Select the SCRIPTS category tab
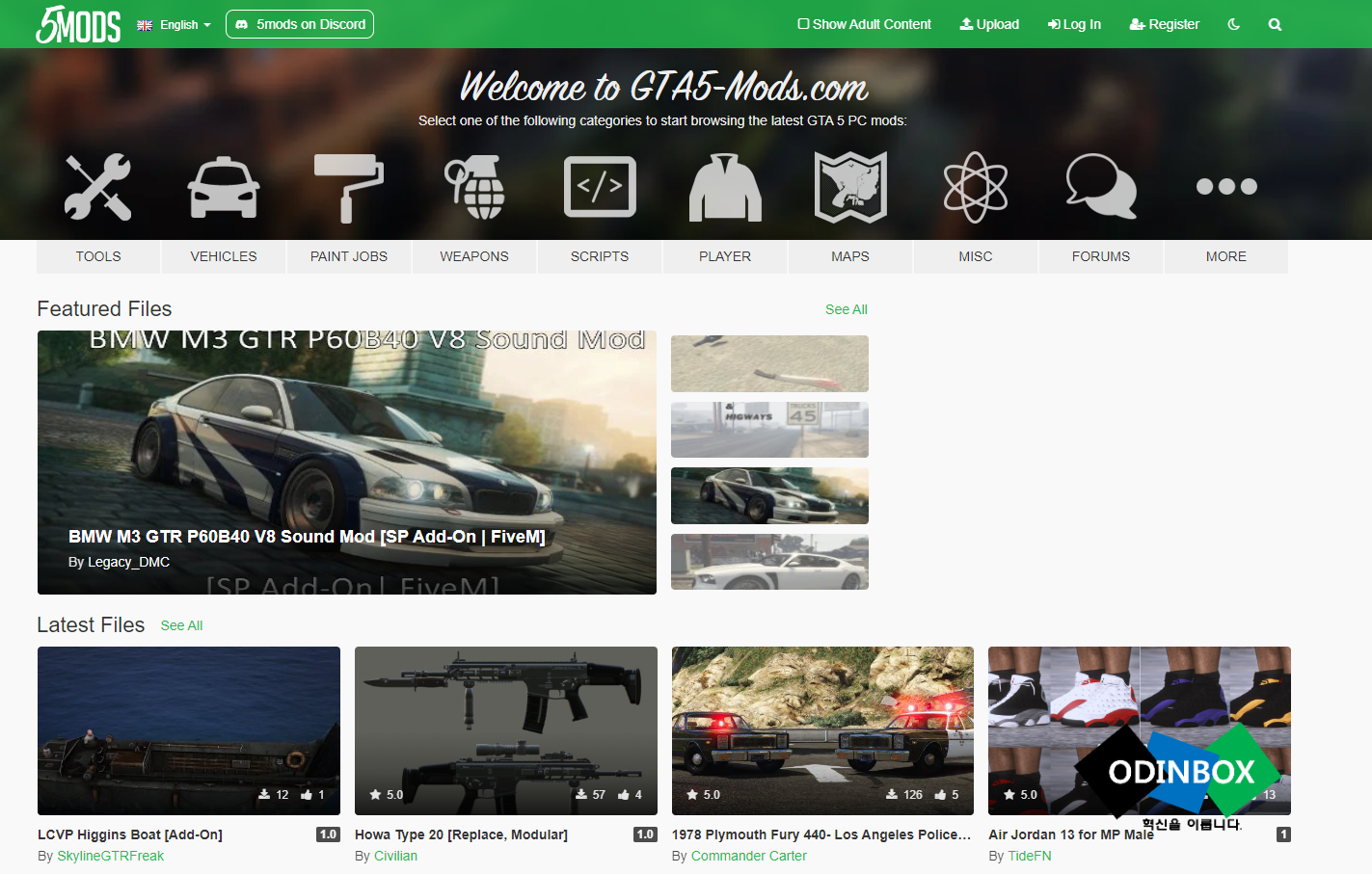 [x=600, y=256]
